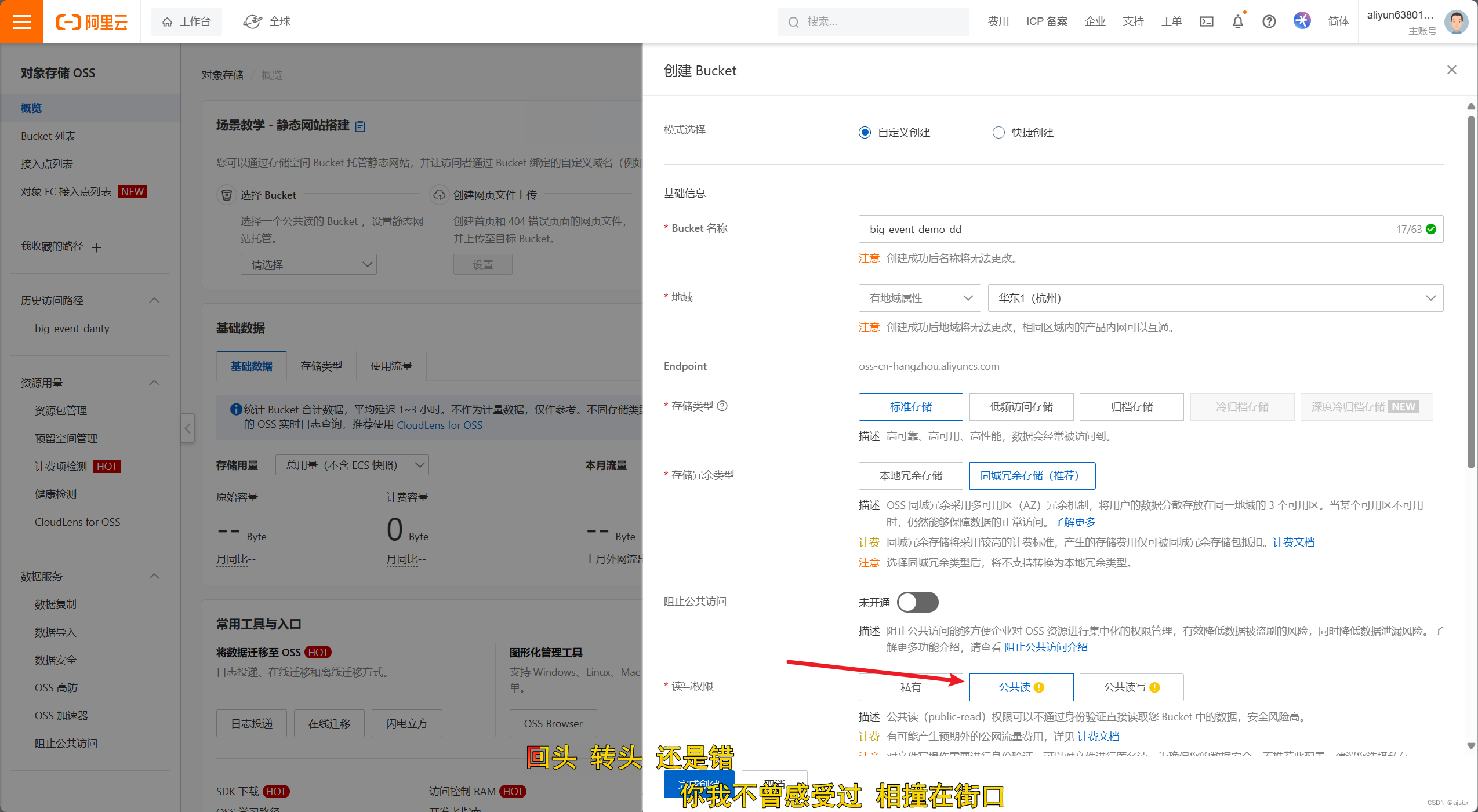Image resolution: width=1478 pixels, height=812 pixels.
Task: Click the info icon in statistics notice
Action: pyautogui.click(x=235, y=409)
